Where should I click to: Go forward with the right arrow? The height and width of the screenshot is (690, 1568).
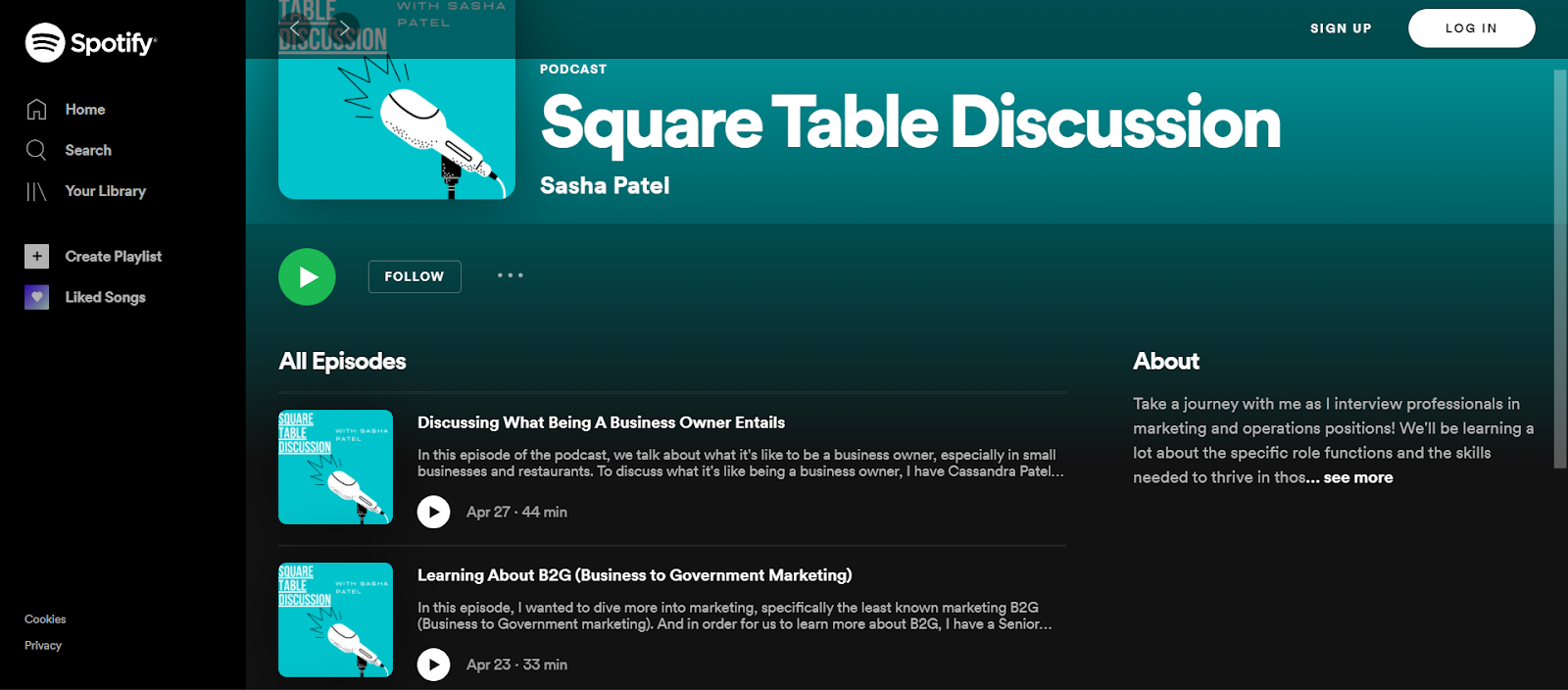(x=344, y=27)
